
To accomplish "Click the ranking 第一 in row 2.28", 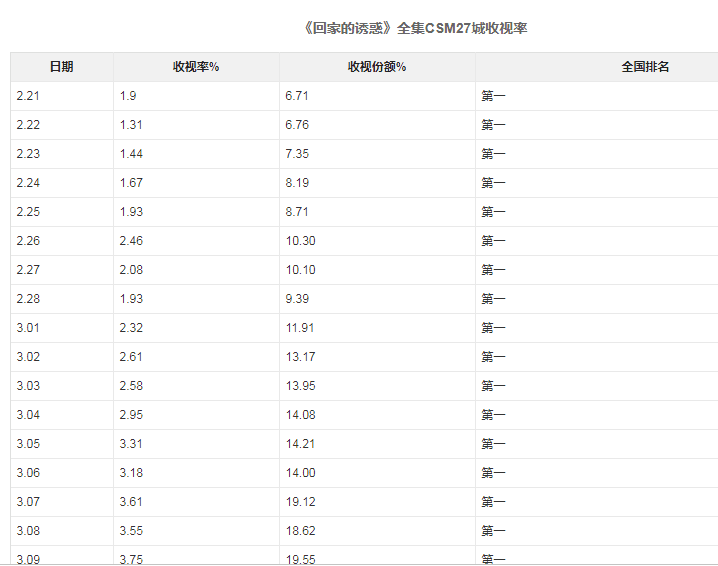I will coord(493,299).
